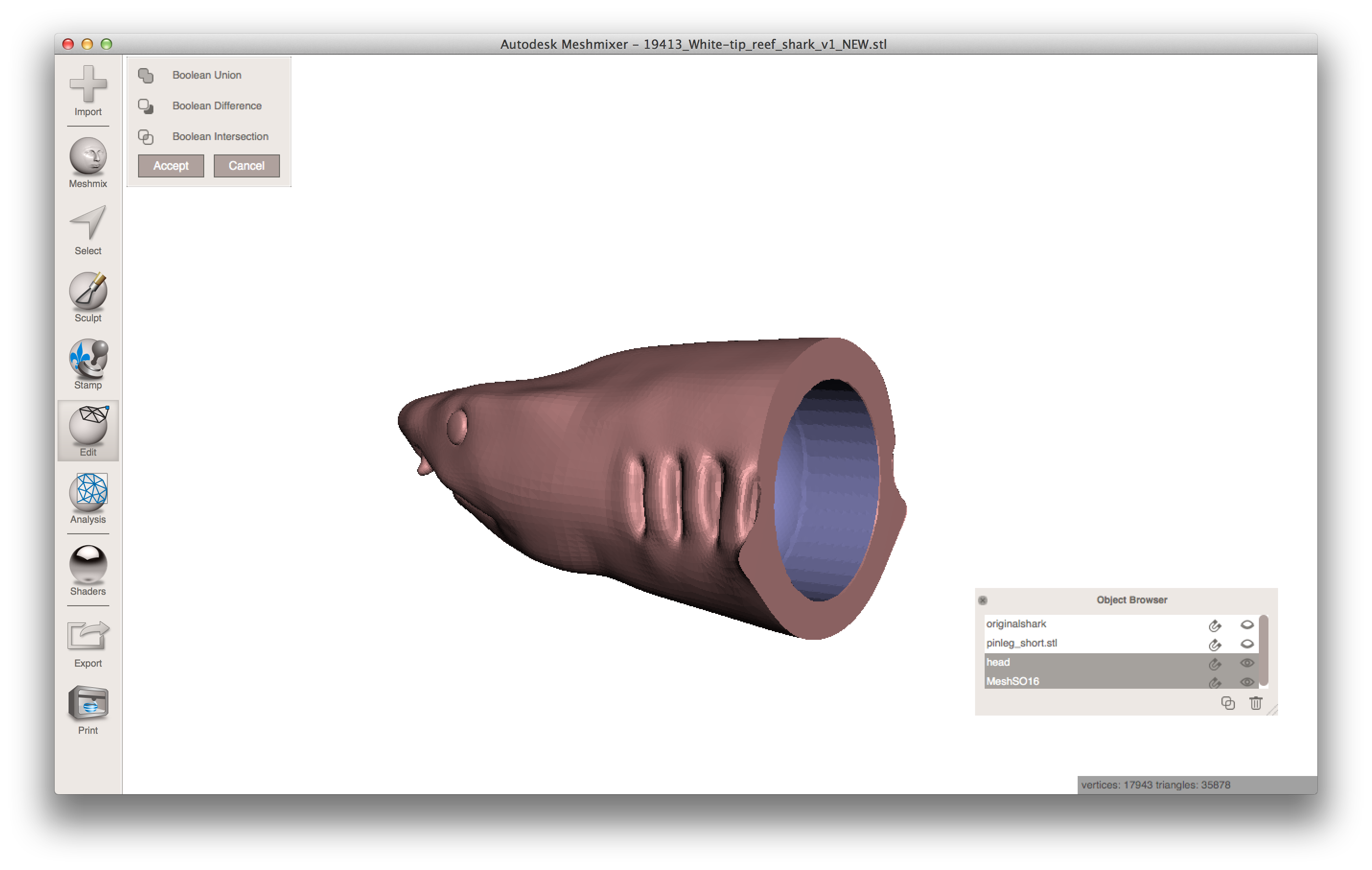This screenshot has width=1372, height=870.
Task: Toggle visibility of originalshark
Action: (1247, 625)
